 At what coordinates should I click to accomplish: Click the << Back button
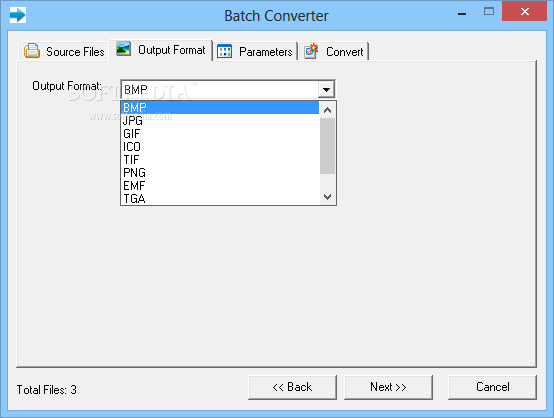pyautogui.click(x=292, y=387)
